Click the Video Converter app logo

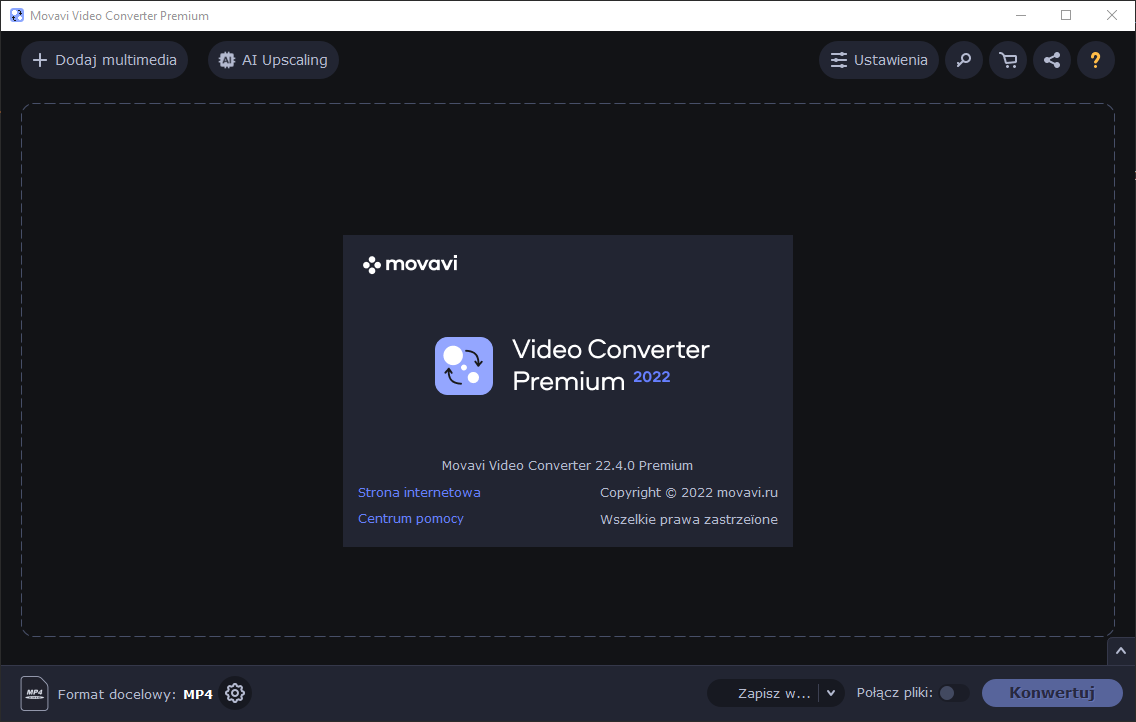[464, 366]
